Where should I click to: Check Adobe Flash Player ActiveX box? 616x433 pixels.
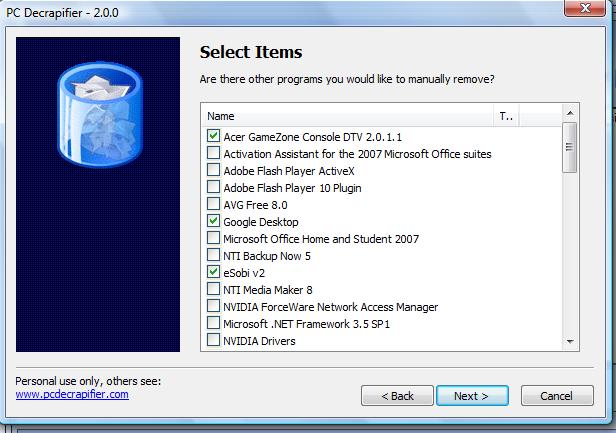click(213, 170)
